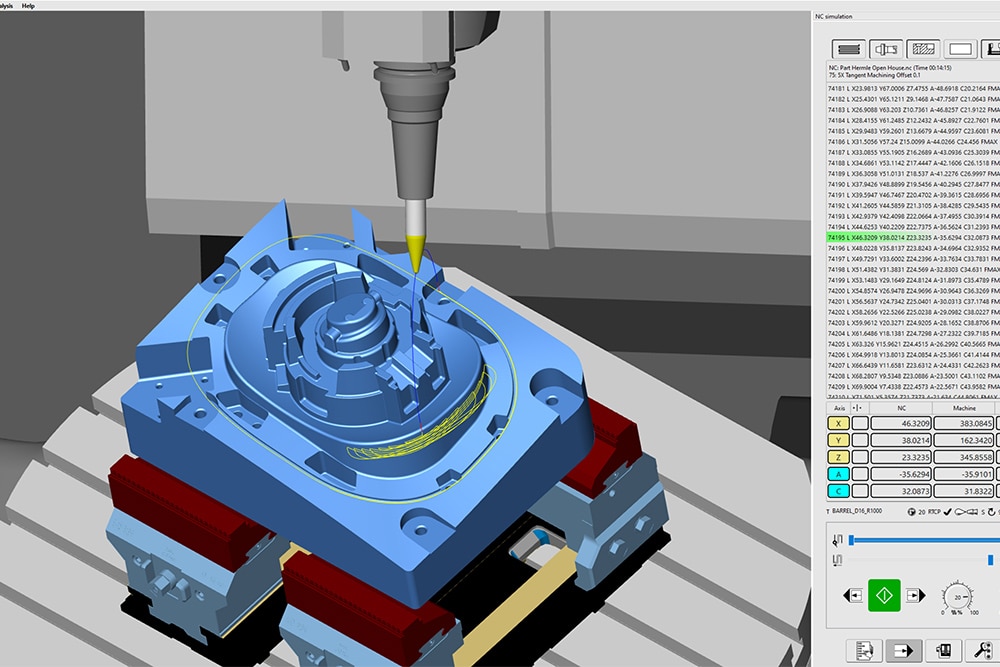This screenshot has width=1000, height=667.
Task: Show the NC program lines view icon
Action: [848, 49]
